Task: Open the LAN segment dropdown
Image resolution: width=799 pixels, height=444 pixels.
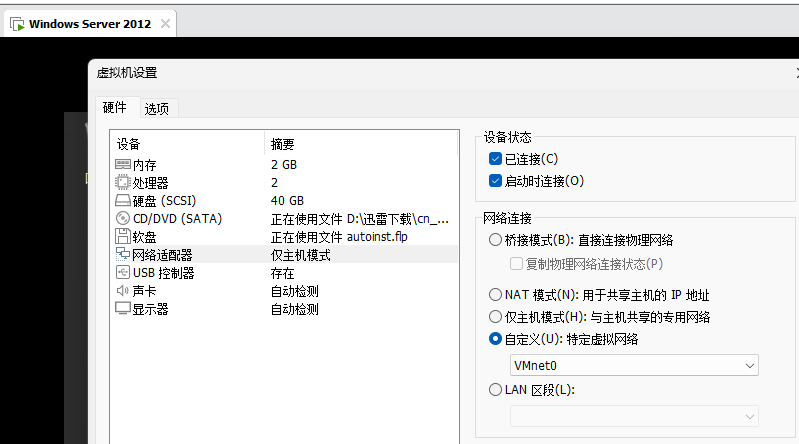Action: pos(634,416)
